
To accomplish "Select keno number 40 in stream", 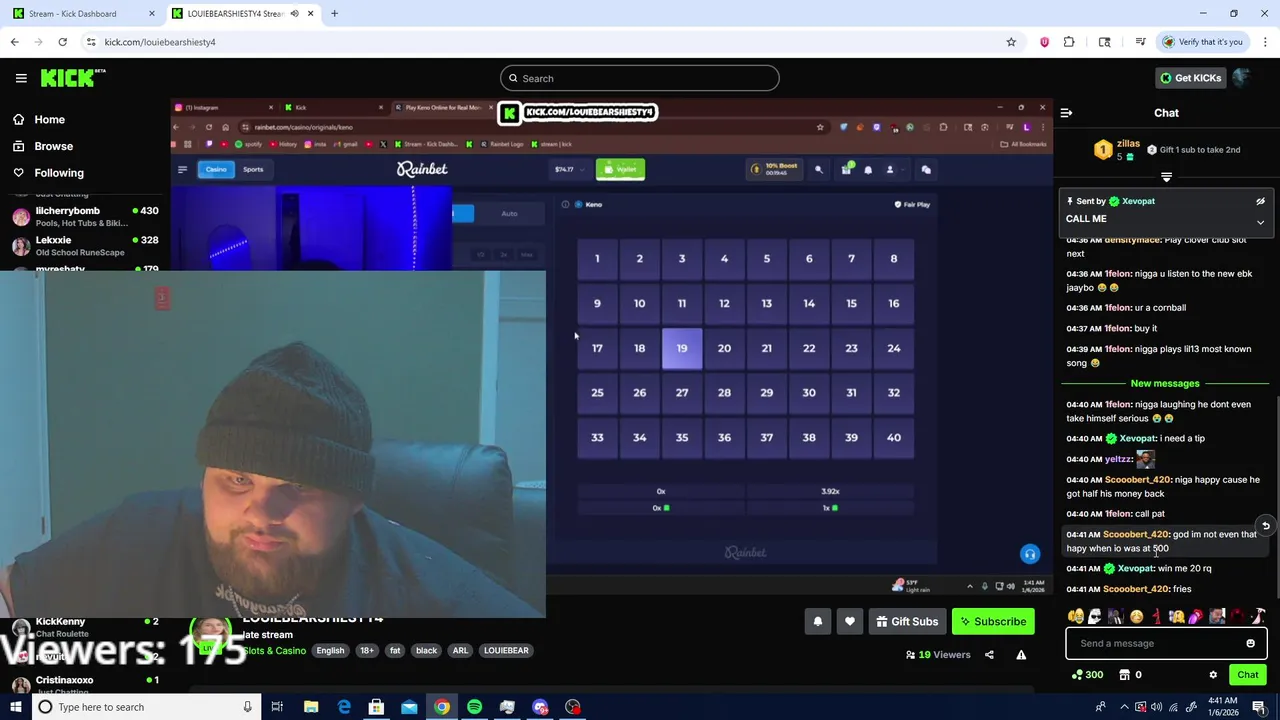I will coord(894,437).
